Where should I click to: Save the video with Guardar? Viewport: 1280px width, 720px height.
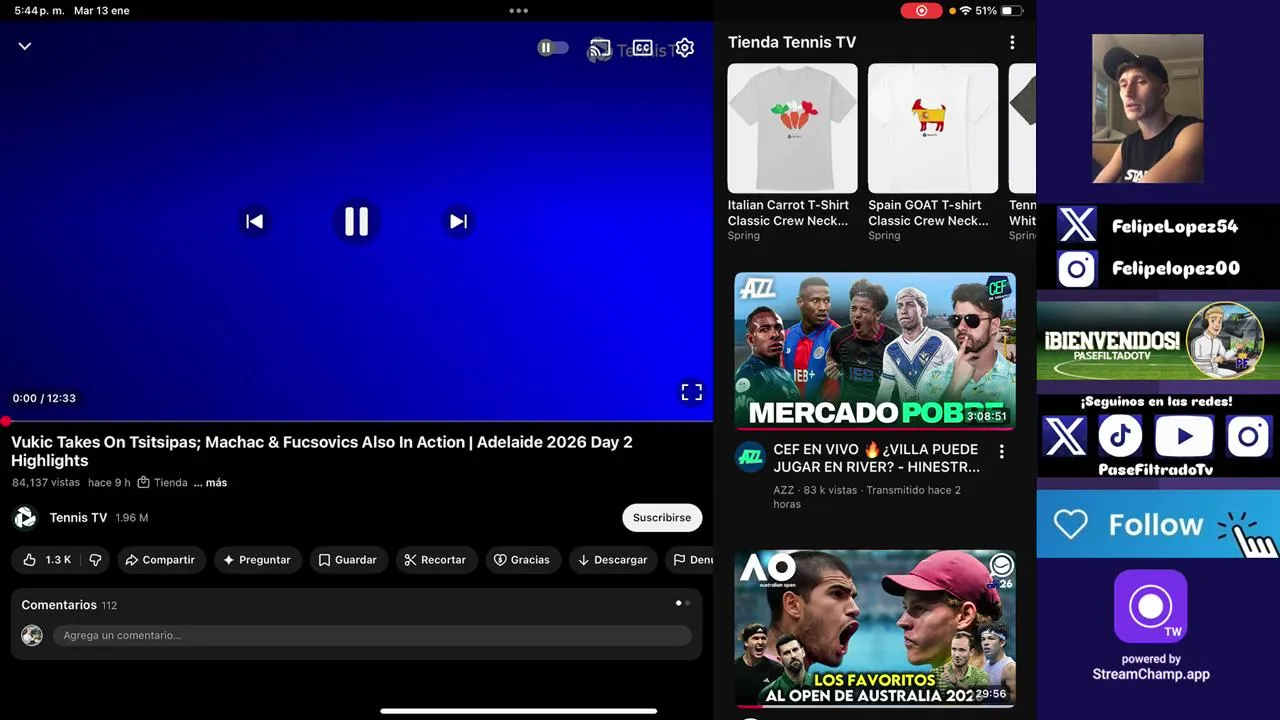[347, 560]
